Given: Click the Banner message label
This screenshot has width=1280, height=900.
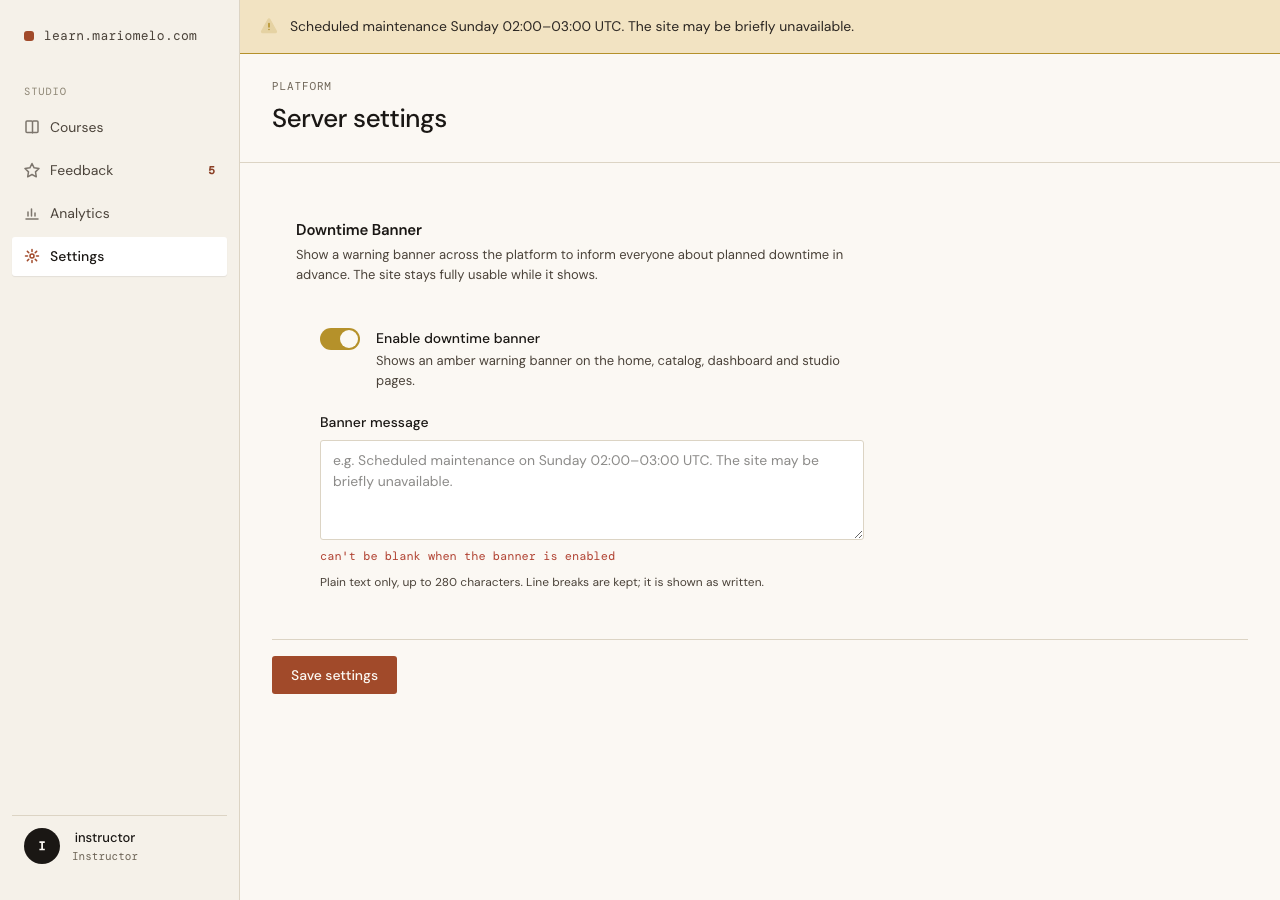Looking at the screenshot, I should [x=374, y=422].
